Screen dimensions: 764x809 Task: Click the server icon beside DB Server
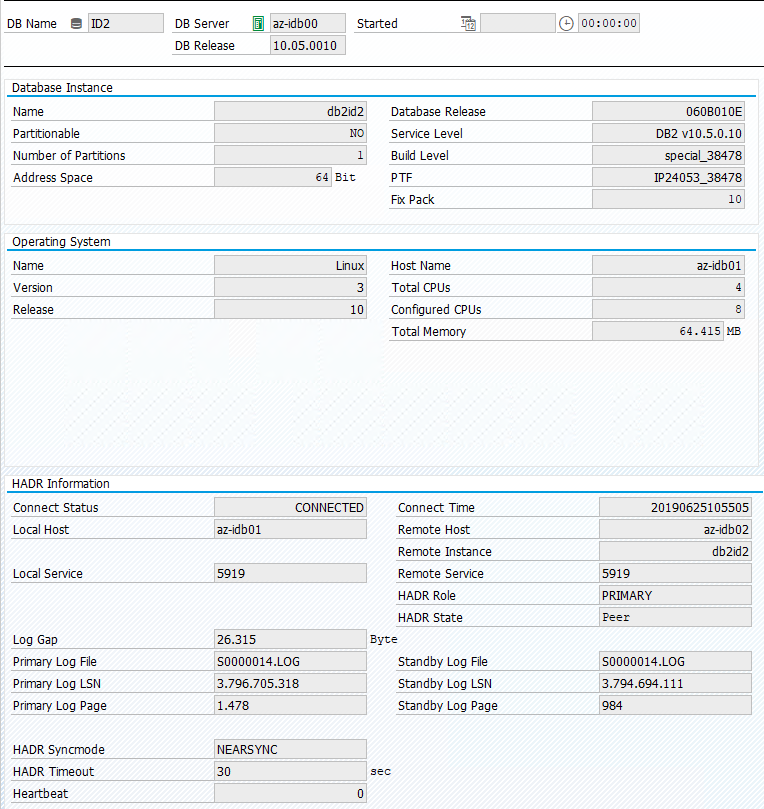pyautogui.click(x=258, y=24)
